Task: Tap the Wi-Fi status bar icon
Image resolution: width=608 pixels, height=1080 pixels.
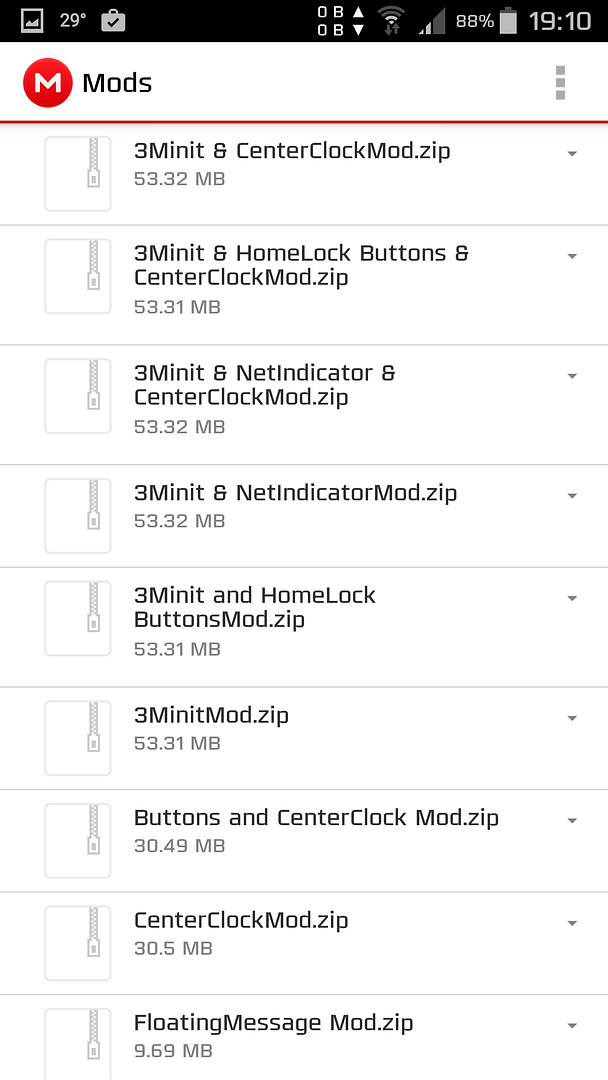Action: pos(391,20)
